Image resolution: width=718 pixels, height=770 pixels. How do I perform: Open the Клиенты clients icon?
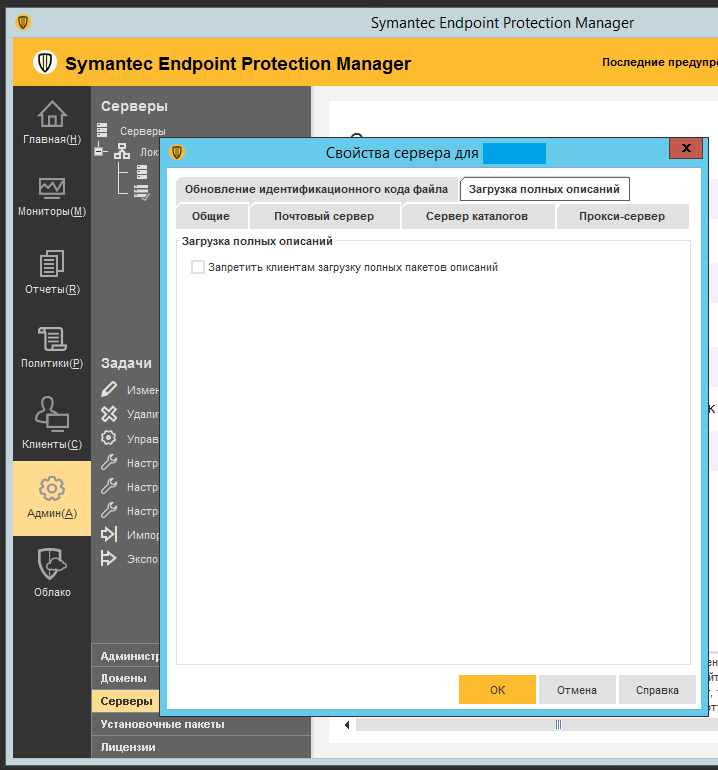(x=52, y=413)
